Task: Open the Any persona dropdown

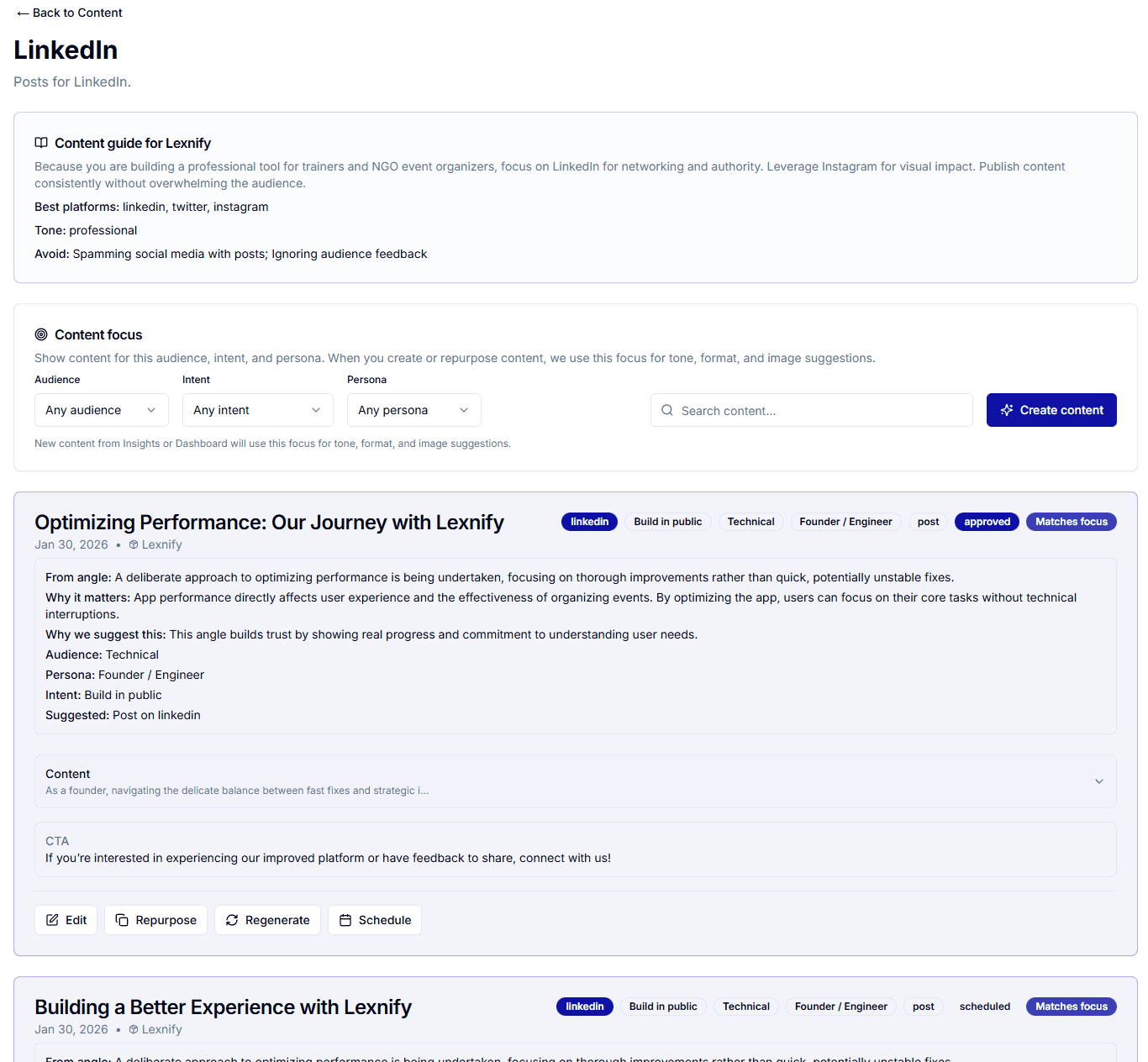Action: click(x=413, y=410)
